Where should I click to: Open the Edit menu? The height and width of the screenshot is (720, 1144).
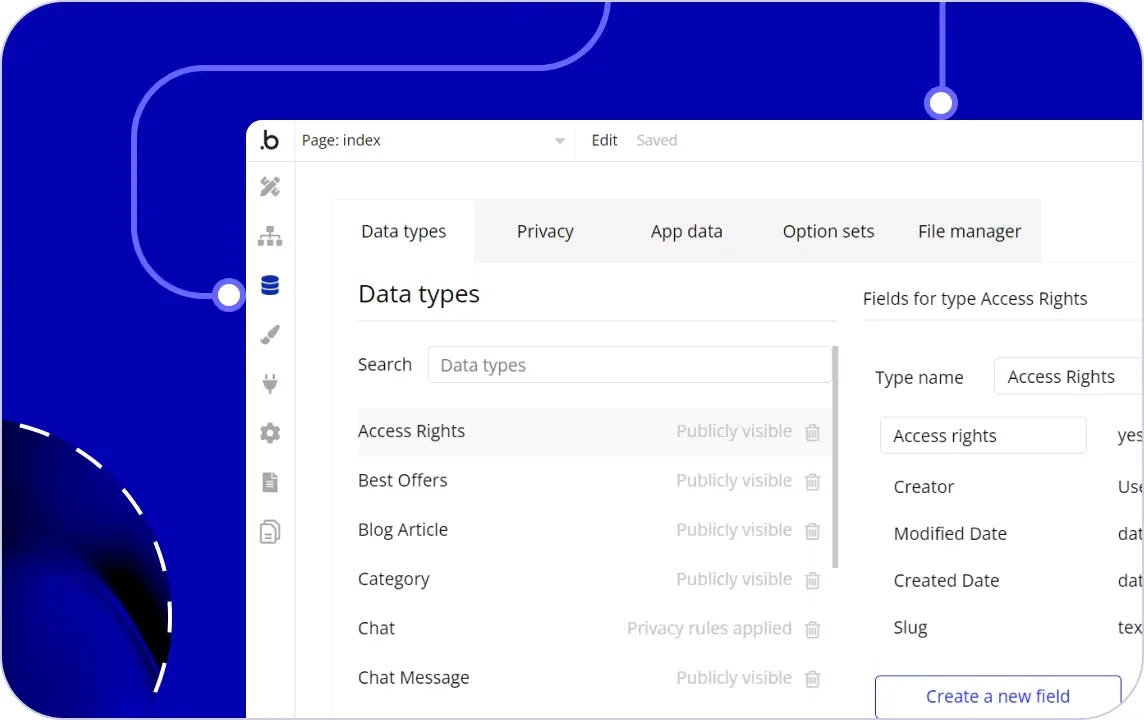point(604,140)
